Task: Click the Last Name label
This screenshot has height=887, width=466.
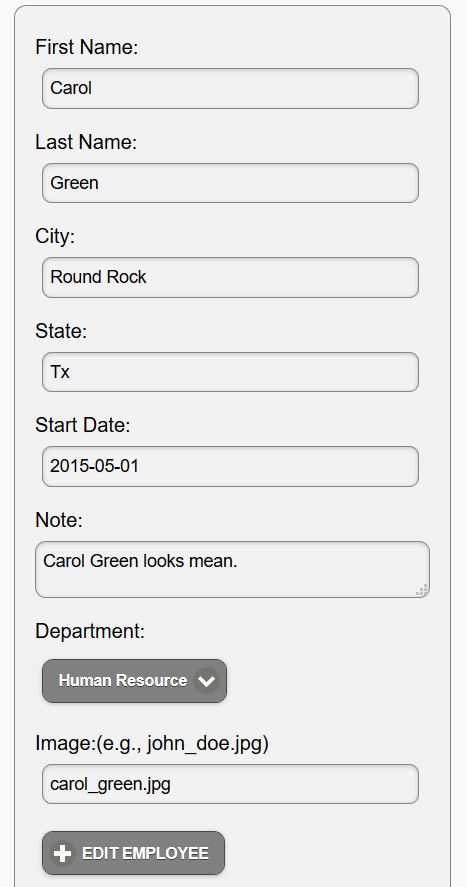Action: click(86, 142)
